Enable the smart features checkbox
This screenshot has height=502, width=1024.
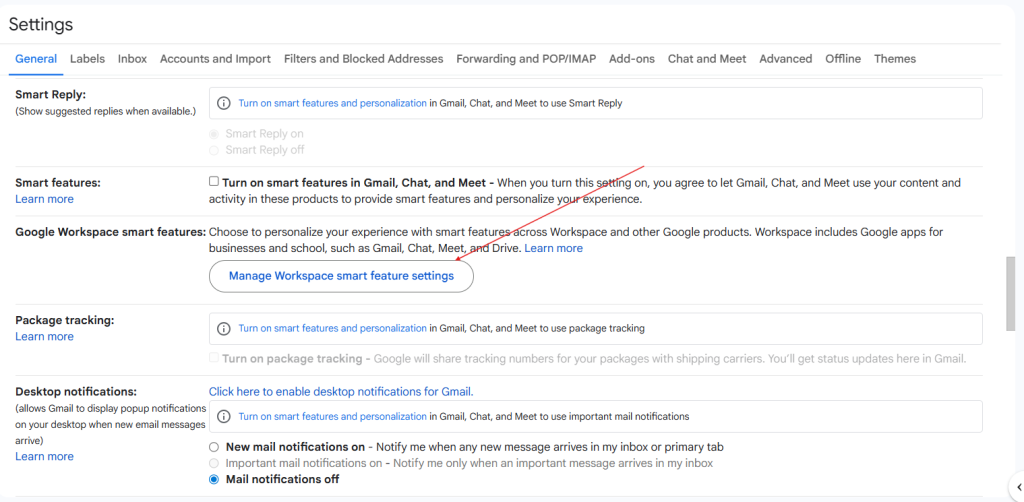point(214,182)
